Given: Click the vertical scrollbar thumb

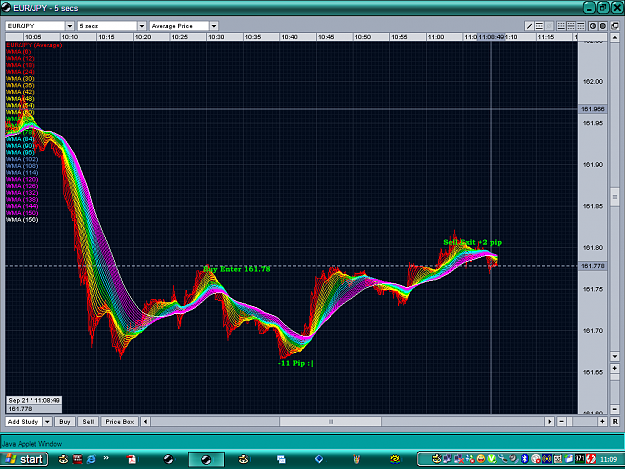Looking at the screenshot, I should coord(615,197).
